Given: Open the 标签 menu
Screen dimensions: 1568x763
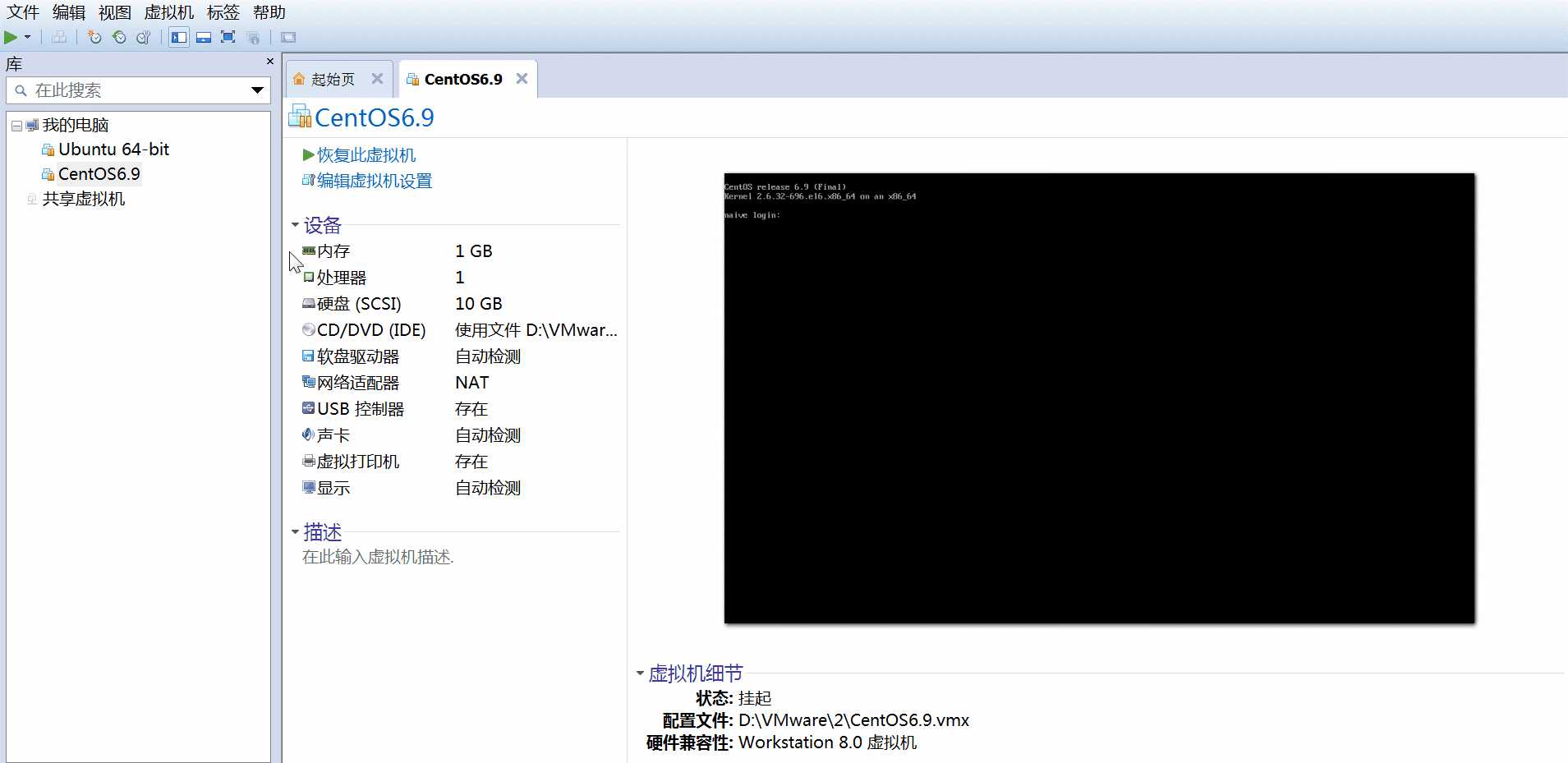Looking at the screenshot, I should click(x=223, y=12).
